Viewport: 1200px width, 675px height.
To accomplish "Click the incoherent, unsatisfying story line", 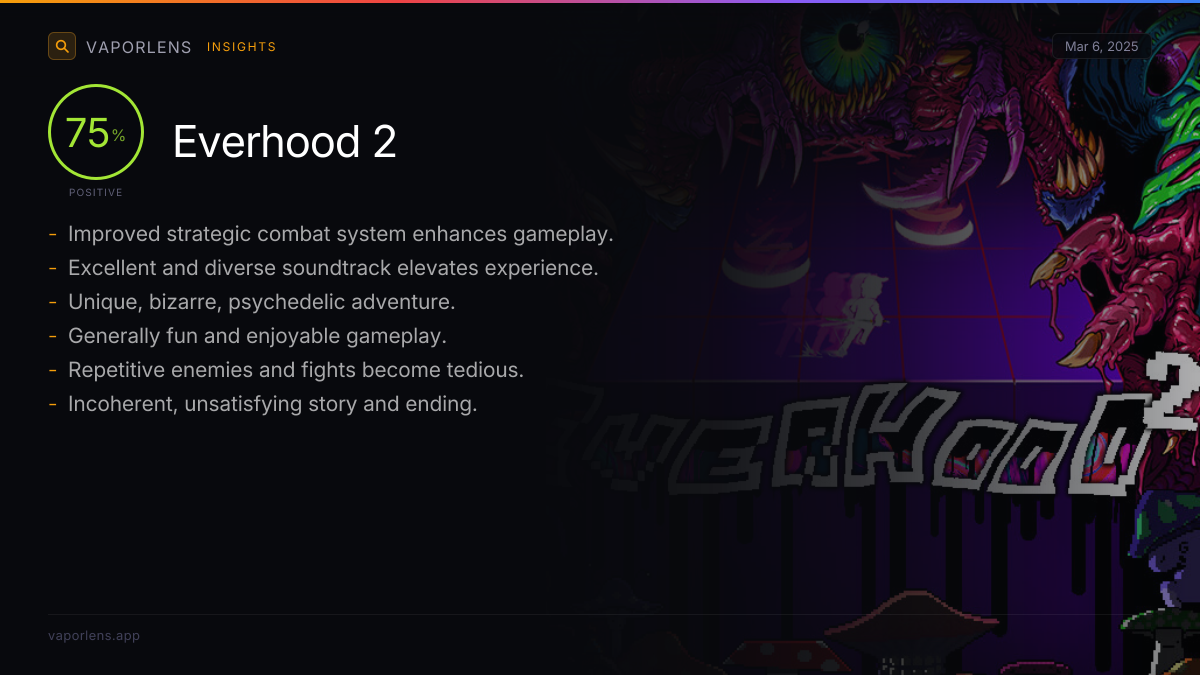I will (x=273, y=404).
